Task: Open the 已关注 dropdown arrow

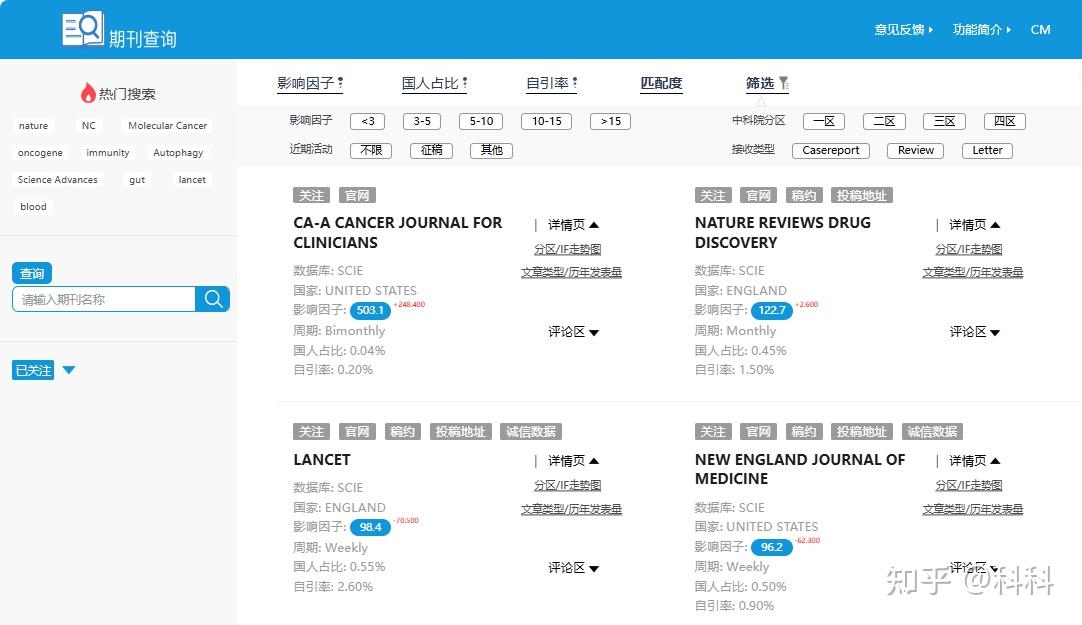Action: coord(68,370)
